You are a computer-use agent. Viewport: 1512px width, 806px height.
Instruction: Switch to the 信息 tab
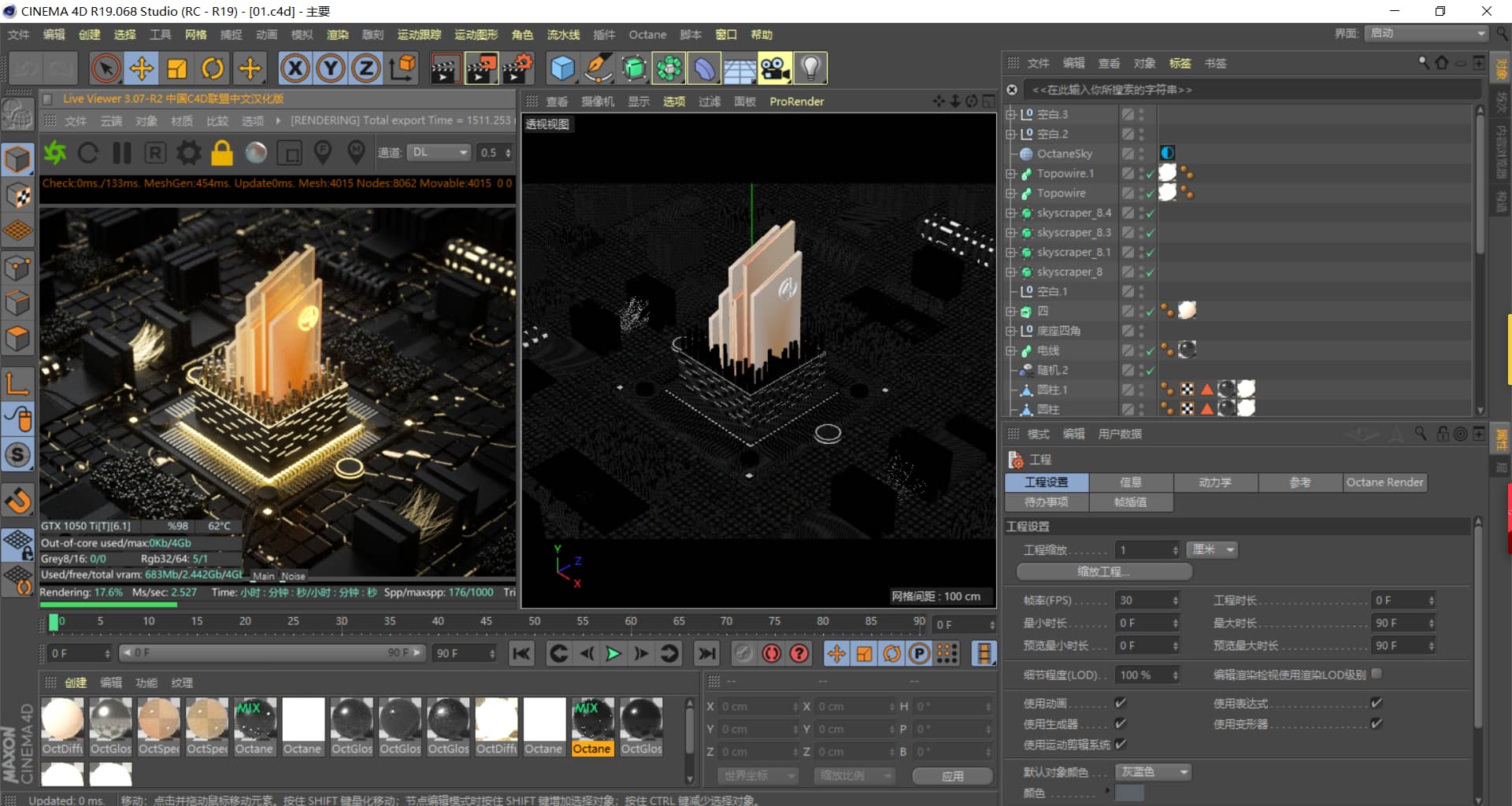pyautogui.click(x=1130, y=482)
